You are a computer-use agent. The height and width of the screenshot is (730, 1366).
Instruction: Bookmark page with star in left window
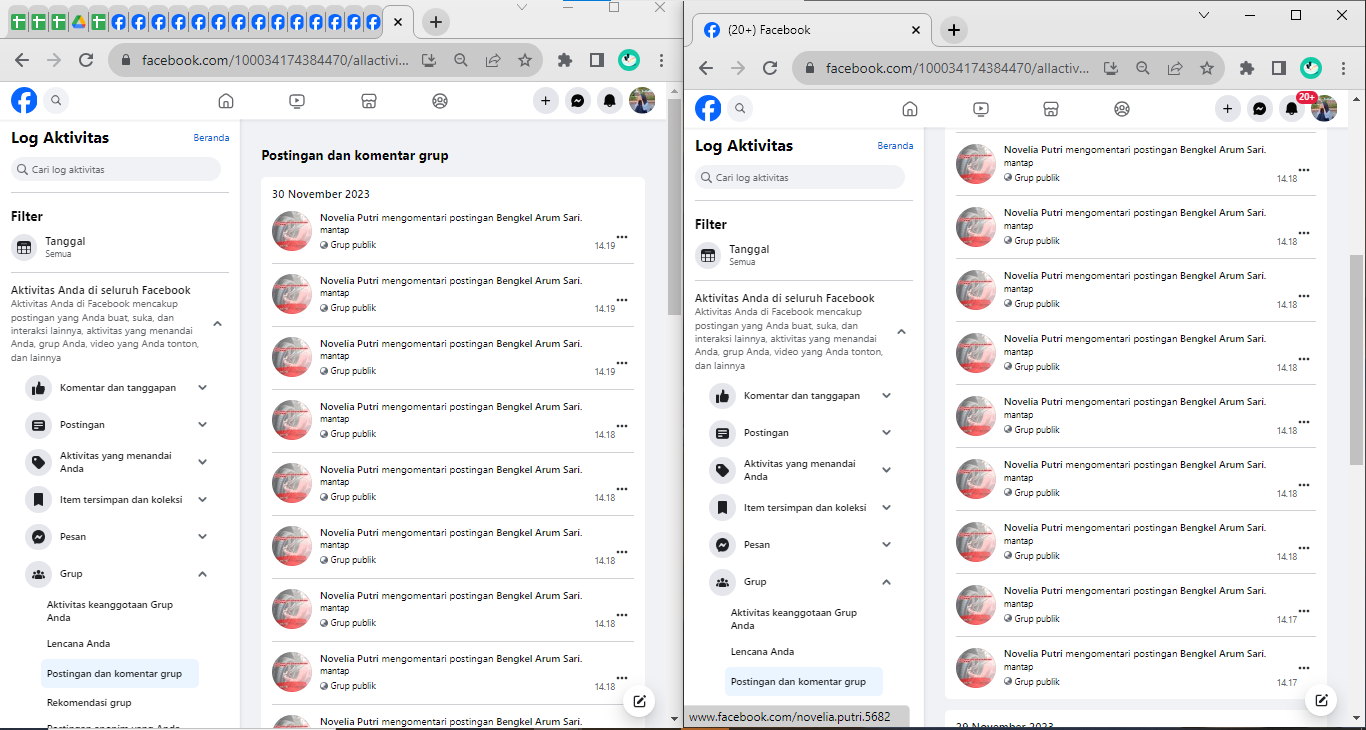pyautogui.click(x=525, y=60)
